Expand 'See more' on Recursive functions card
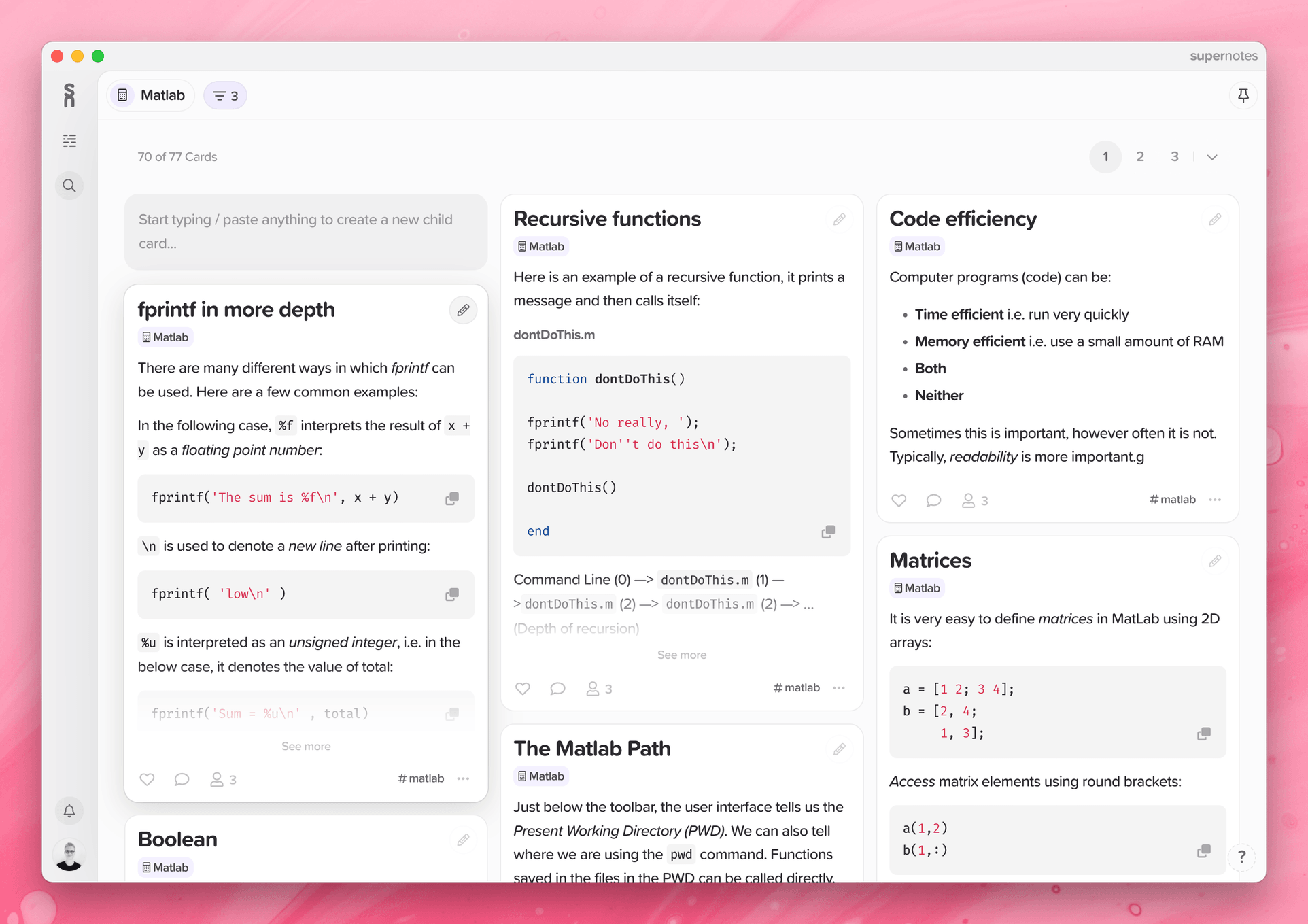 pyautogui.click(x=681, y=655)
